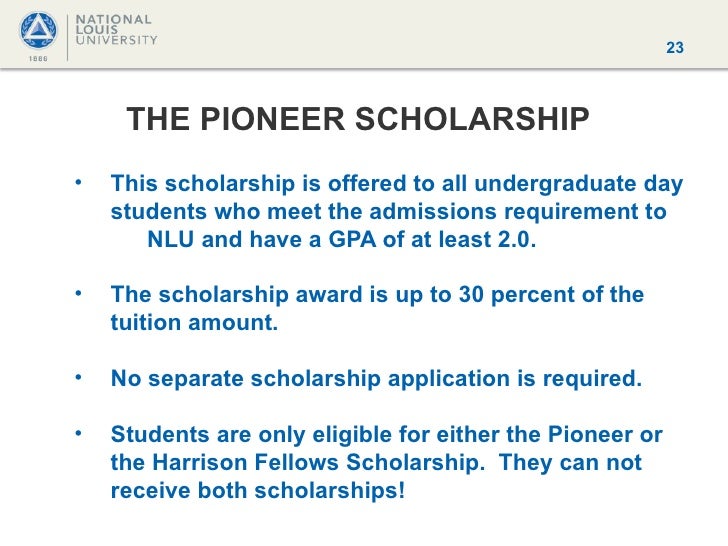Click the bullet marker before 'No separate'
Viewport: 728px width, 546px height.
coord(78,377)
